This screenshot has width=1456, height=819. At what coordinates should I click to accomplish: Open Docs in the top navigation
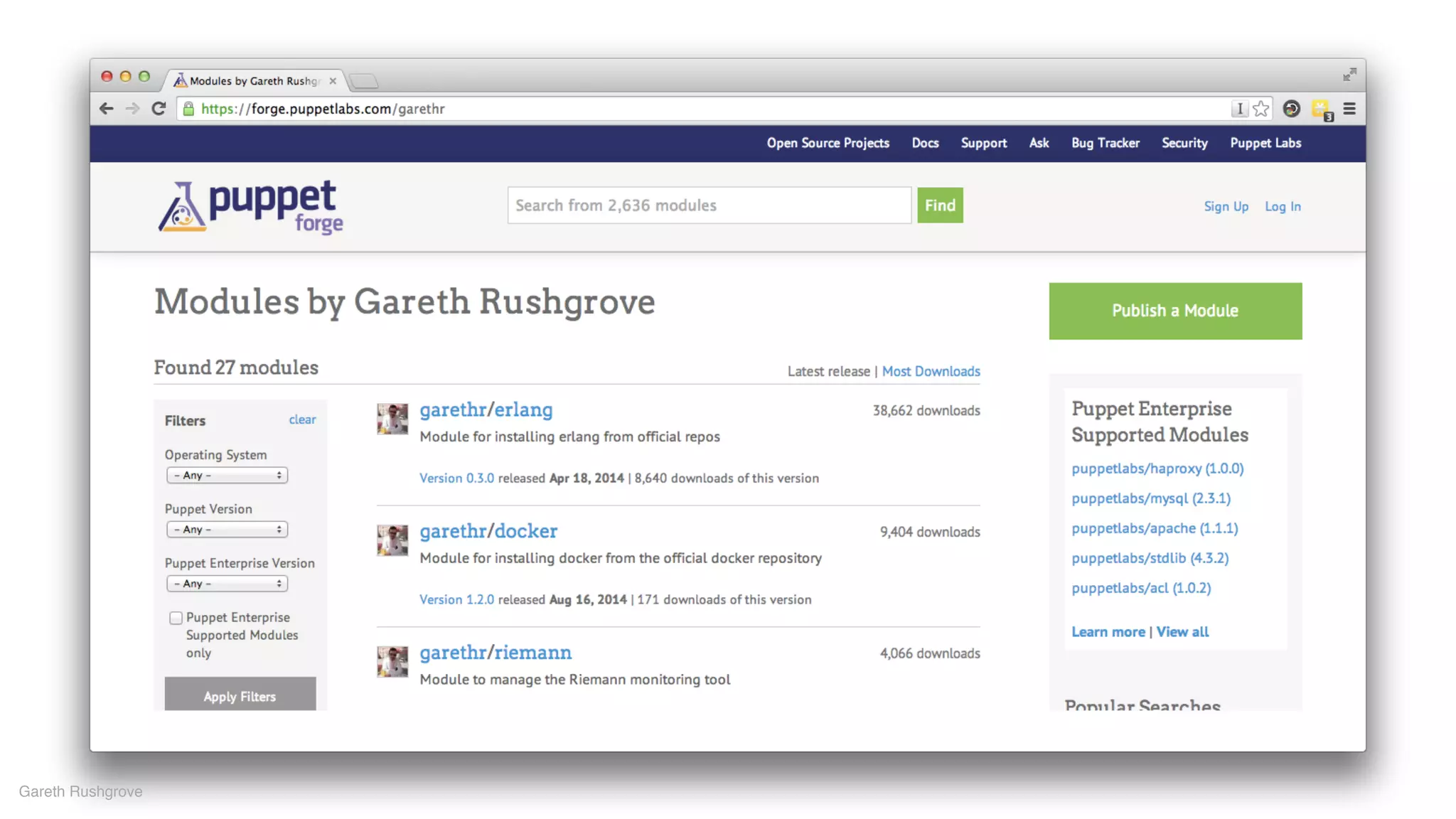click(925, 143)
